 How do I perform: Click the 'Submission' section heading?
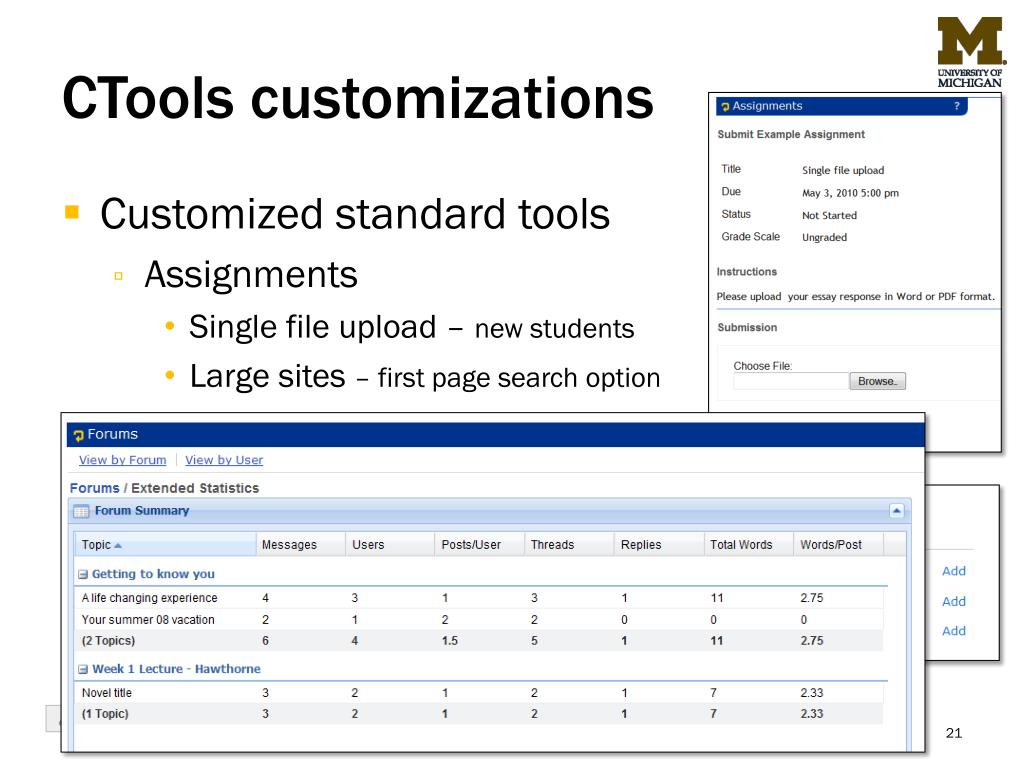coord(747,328)
